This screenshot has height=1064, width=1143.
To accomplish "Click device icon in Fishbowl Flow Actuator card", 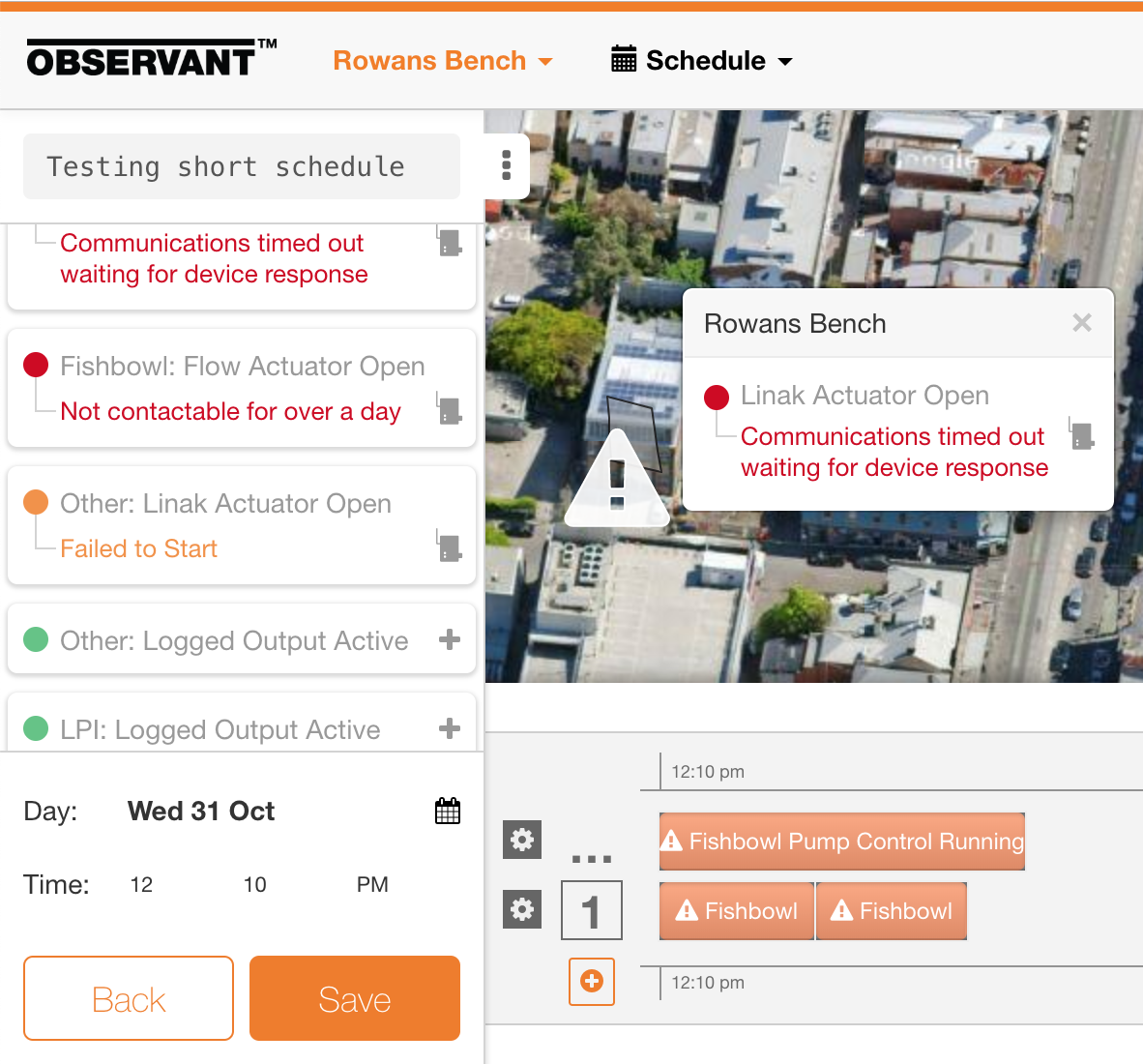I will click(x=450, y=409).
